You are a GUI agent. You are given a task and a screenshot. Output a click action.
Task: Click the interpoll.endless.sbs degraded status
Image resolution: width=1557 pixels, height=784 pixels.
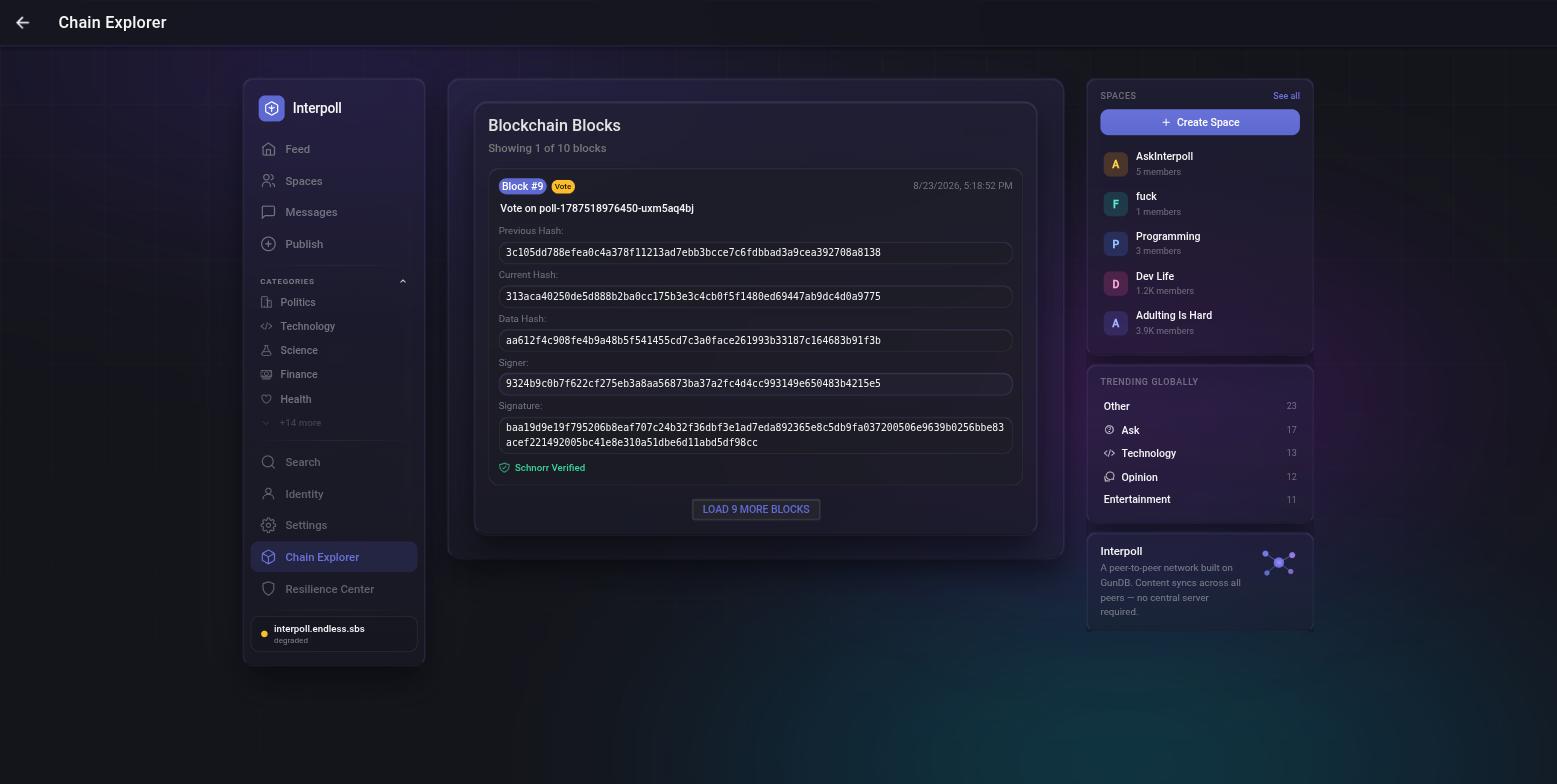(334, 634)
